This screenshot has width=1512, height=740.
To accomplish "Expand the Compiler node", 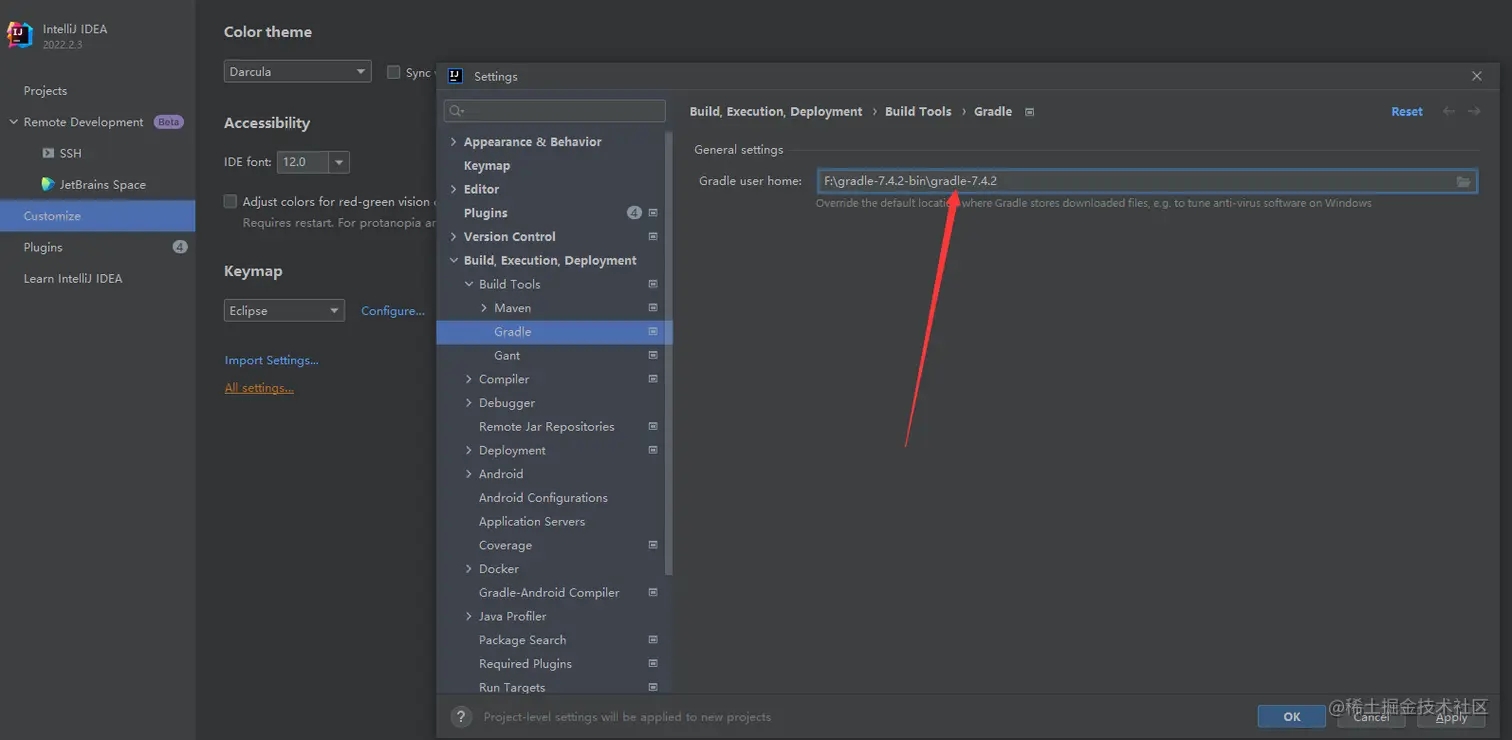I will click(469, 379).
